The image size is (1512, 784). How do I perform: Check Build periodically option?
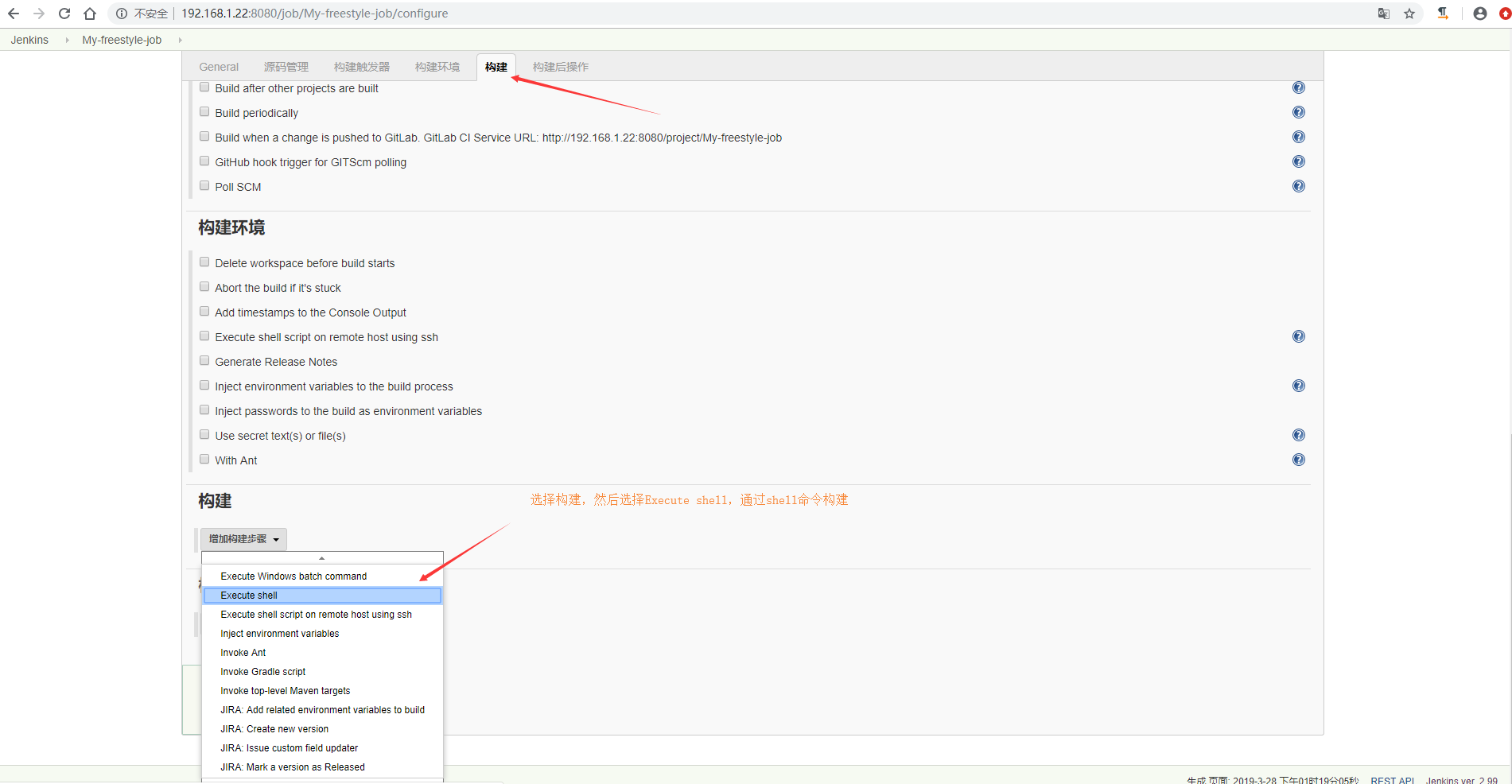[x=204, y=112]
